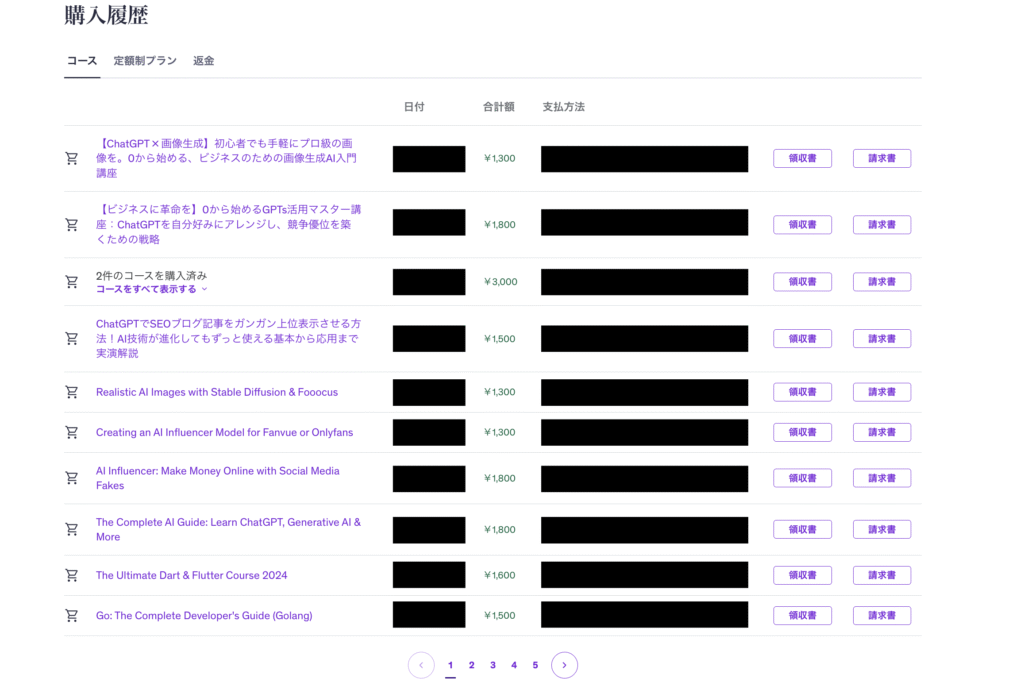Screen dimensions: 1024x686
Task: Open The Ultimate Dart & Flutter Course link
Action: click(191, 576)
